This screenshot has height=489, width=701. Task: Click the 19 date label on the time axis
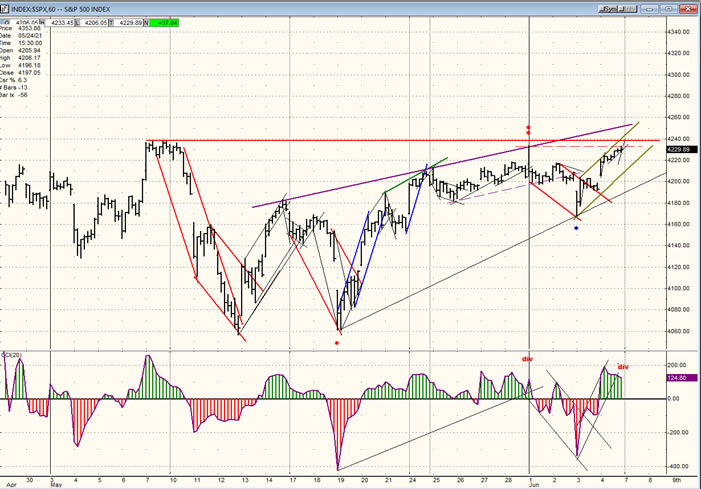(338, 479)
